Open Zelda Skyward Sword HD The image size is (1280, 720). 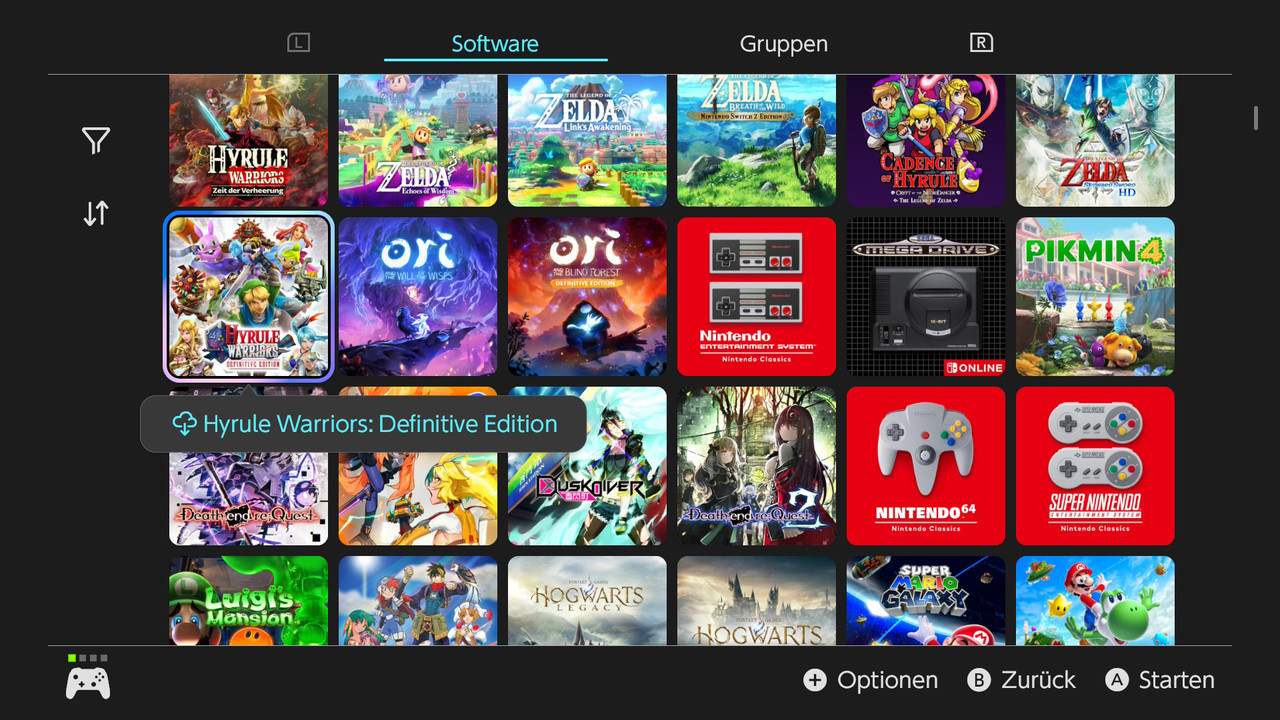1095,140
